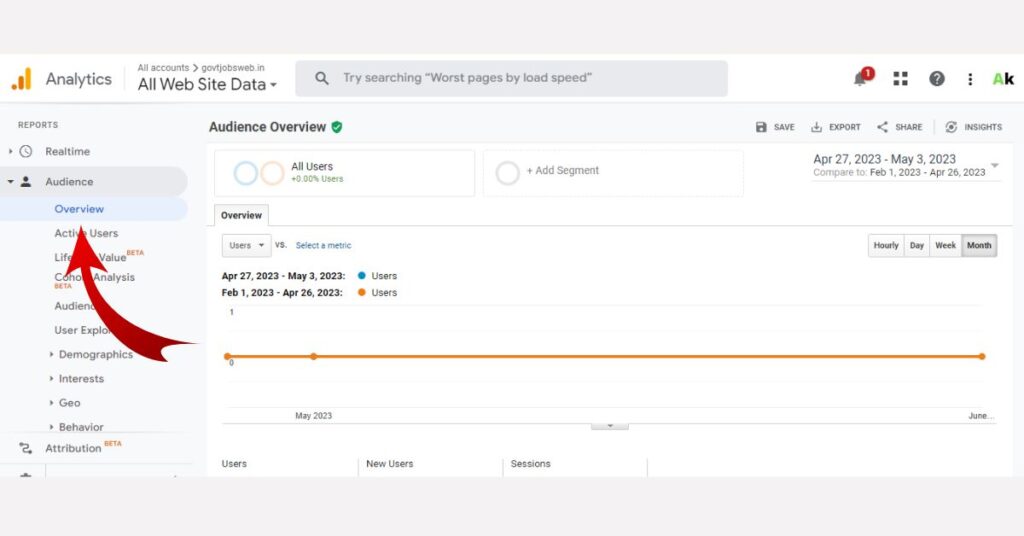
Task: Click the orange Users legend dot
Action: tap(362, 292)
